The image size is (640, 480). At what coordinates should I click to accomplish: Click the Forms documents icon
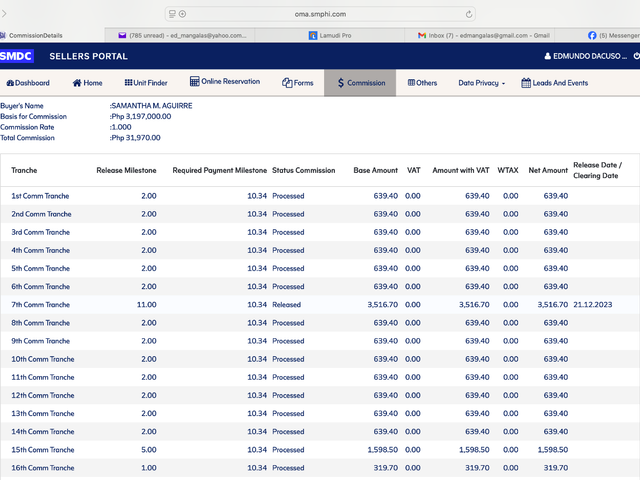click(x=287, y=83)
